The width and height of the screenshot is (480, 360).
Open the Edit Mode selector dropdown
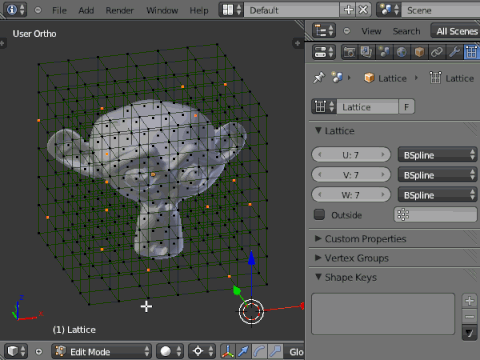click(x=101, y=351)
